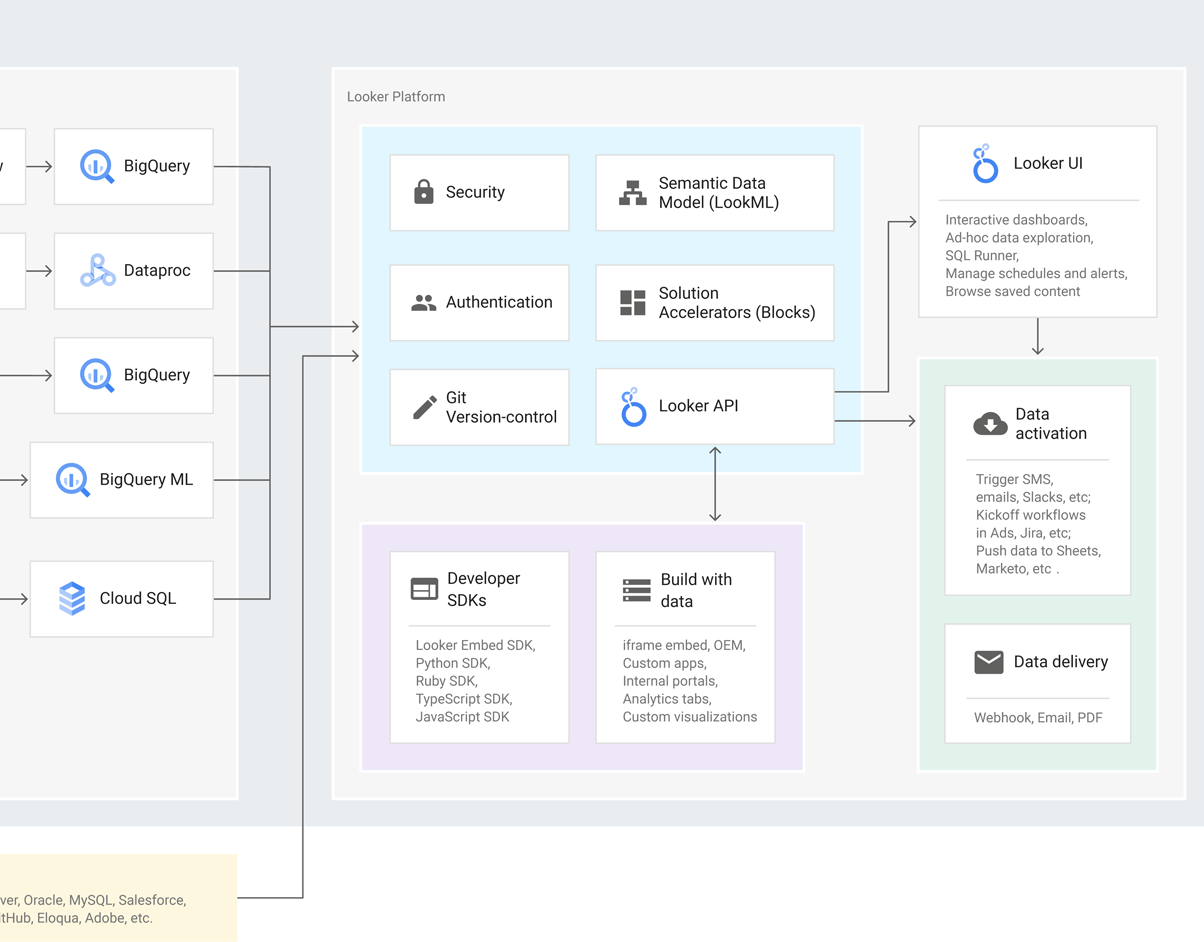Click the Developer SDKs heading
This screenshot has height=942, width=1204.
point(484,589)
